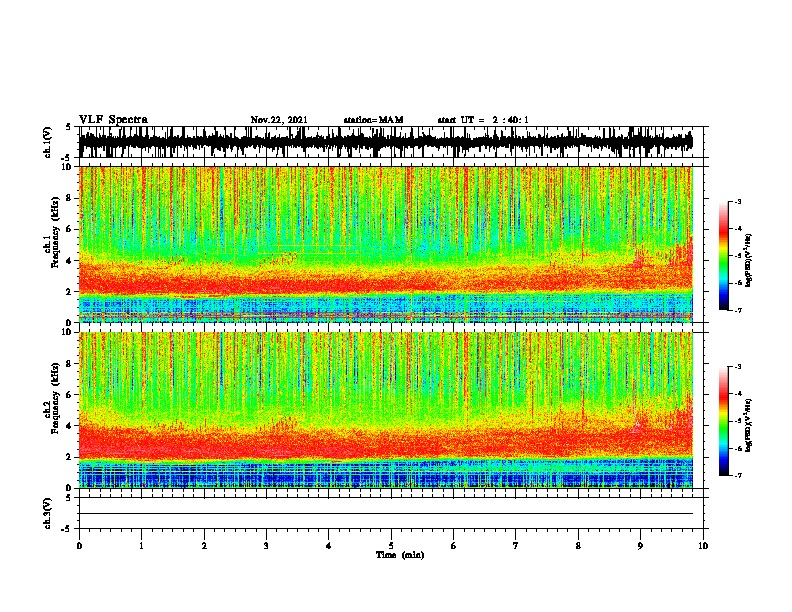Screen dimensions: 792x612
Task: Click time axis tick label "0"
Action: pos(79,545)
